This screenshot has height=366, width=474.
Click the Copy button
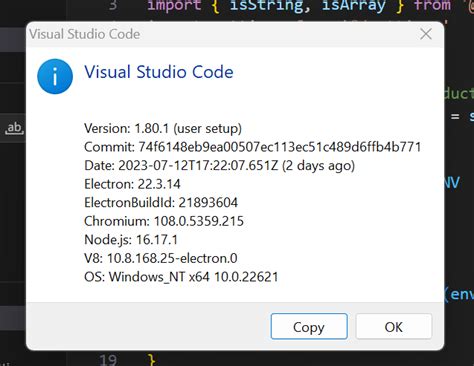309,326
